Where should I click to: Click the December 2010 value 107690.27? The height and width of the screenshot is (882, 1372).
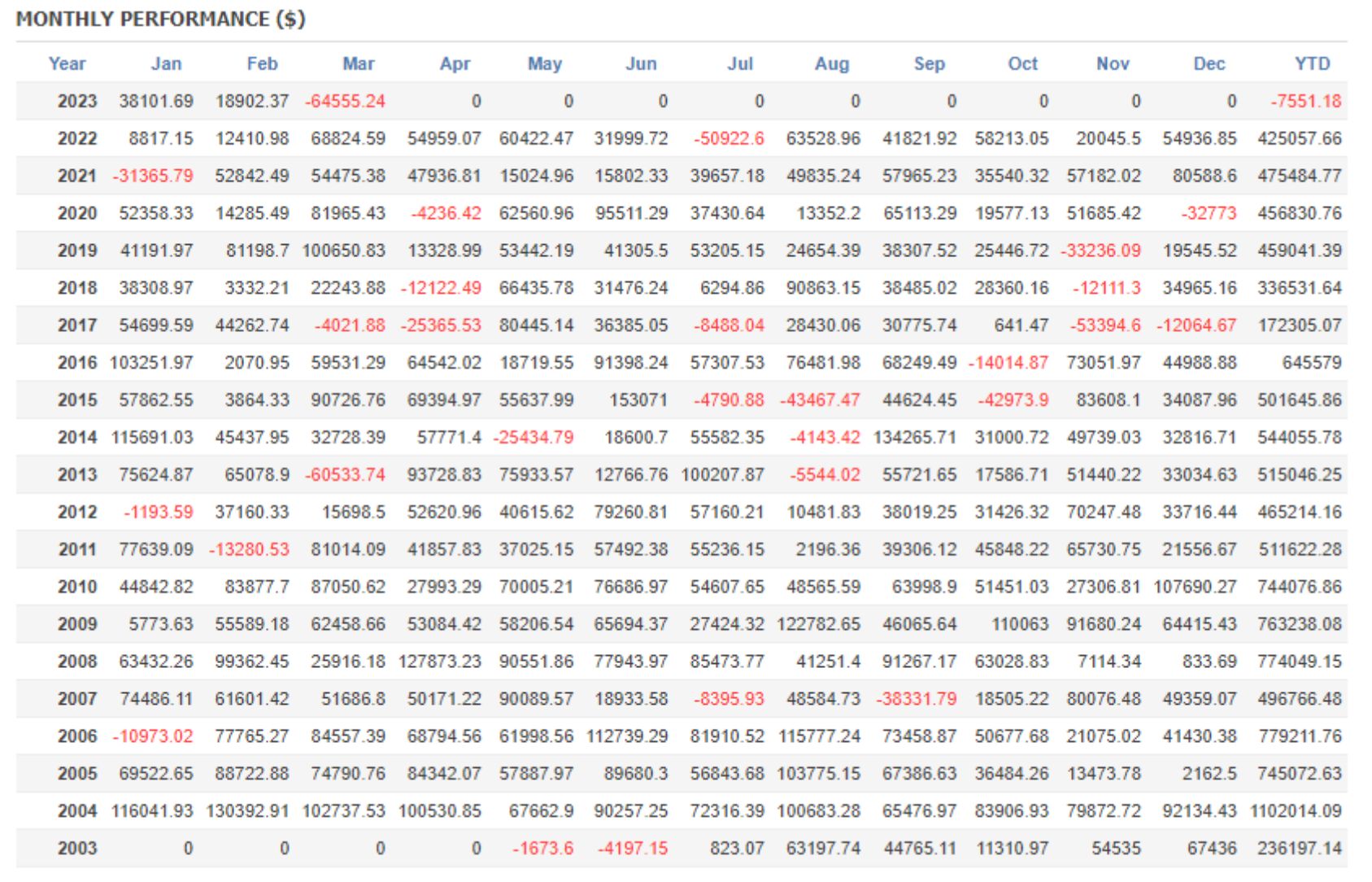(x=1195, y=587)
